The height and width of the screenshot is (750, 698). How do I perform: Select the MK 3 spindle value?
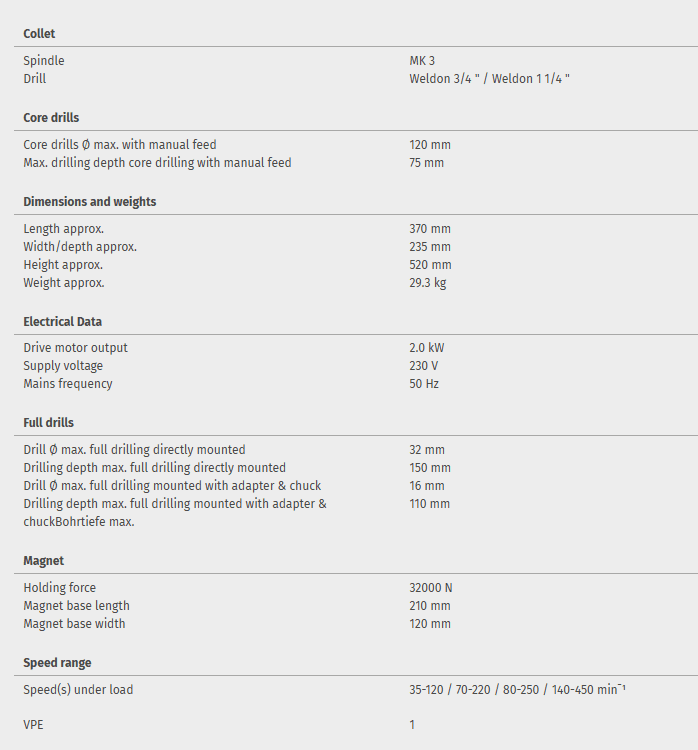422,61
